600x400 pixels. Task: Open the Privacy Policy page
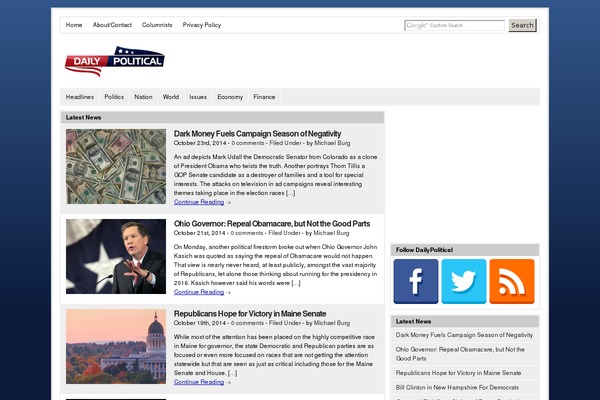click(202, 25)
